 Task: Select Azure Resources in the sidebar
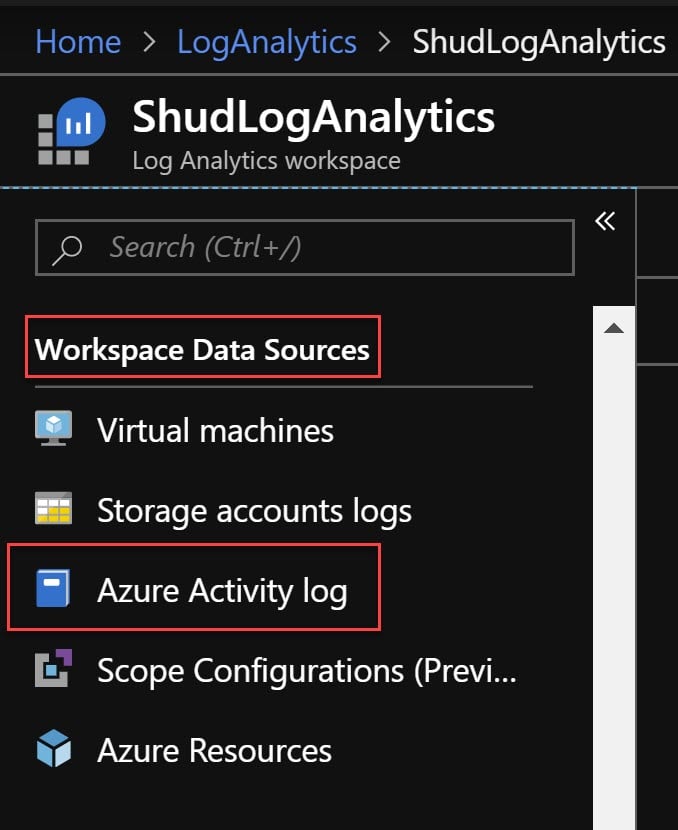point(213,750)
